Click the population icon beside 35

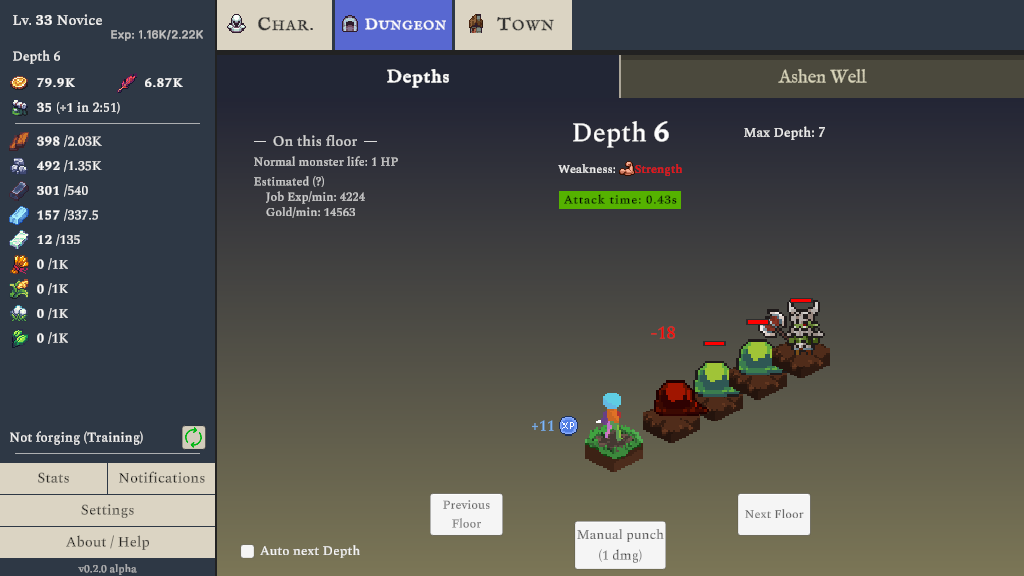click(20, 107)
